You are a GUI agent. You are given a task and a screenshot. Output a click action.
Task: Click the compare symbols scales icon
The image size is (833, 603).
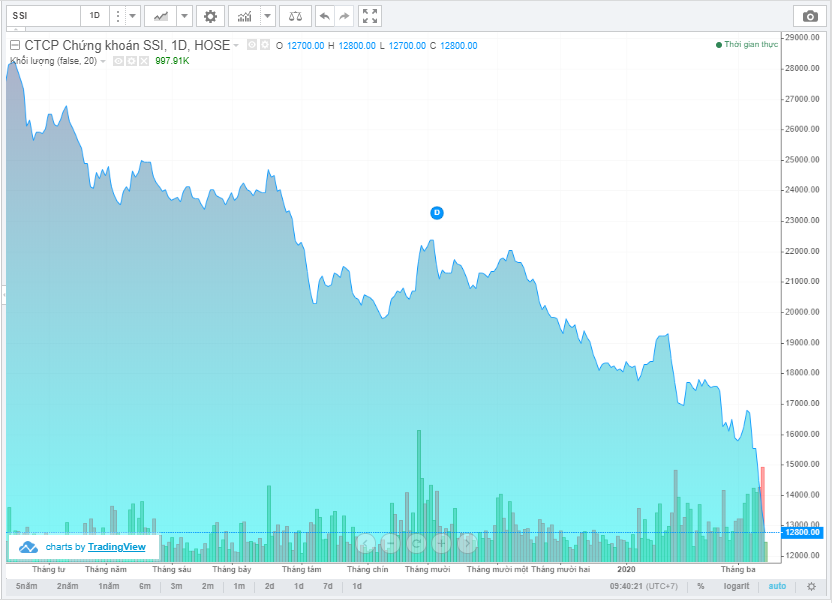click(x=295, y=16)
